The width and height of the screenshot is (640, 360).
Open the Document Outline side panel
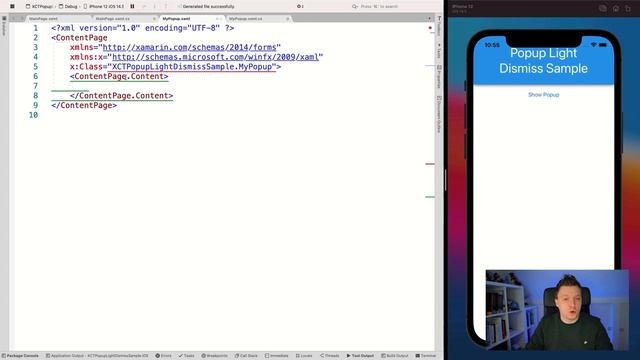coord(439,114)
